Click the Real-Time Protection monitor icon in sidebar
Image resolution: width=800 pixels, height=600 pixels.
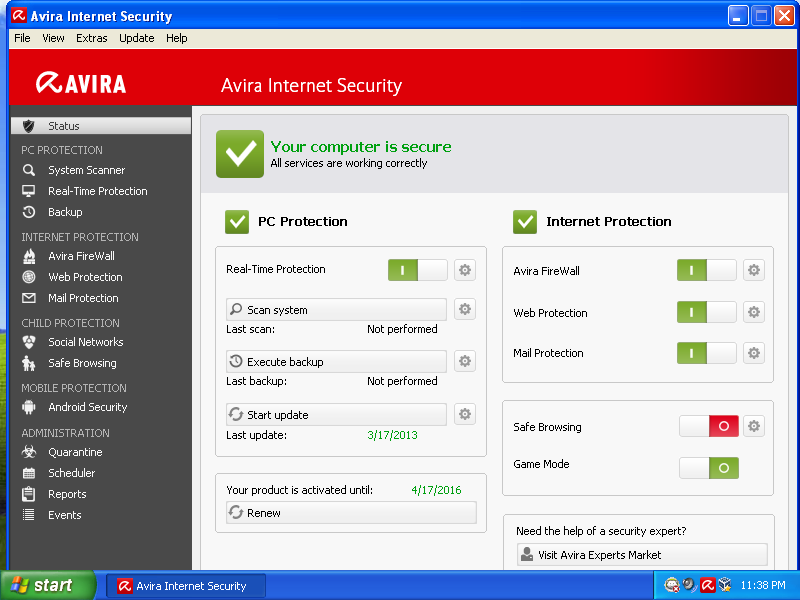coord(29,191)
